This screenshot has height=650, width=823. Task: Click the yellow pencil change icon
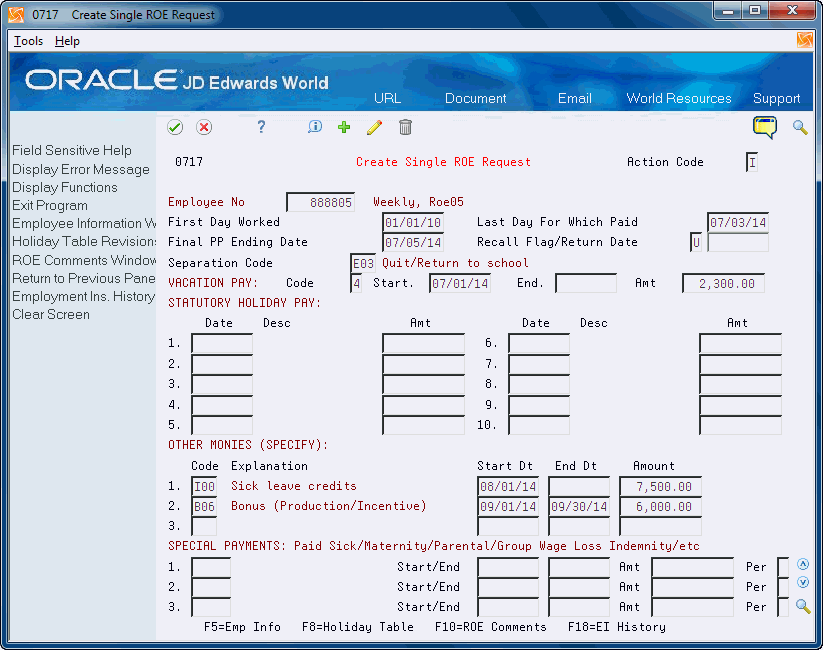tap(374, 127)
